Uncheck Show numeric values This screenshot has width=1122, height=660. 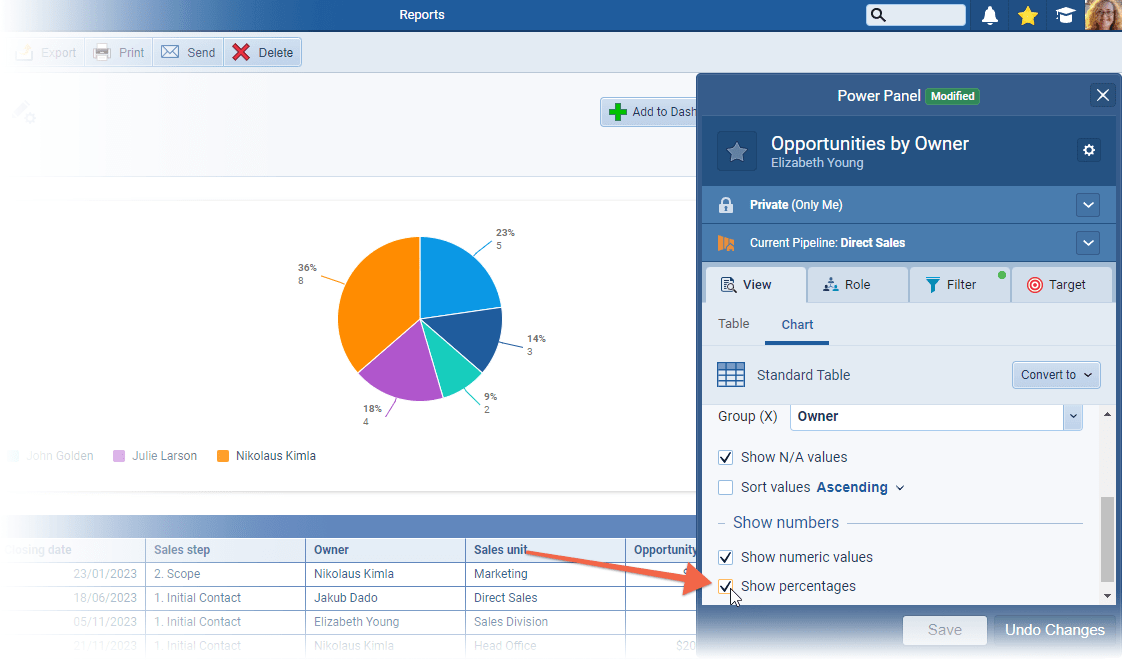(726, 558)
